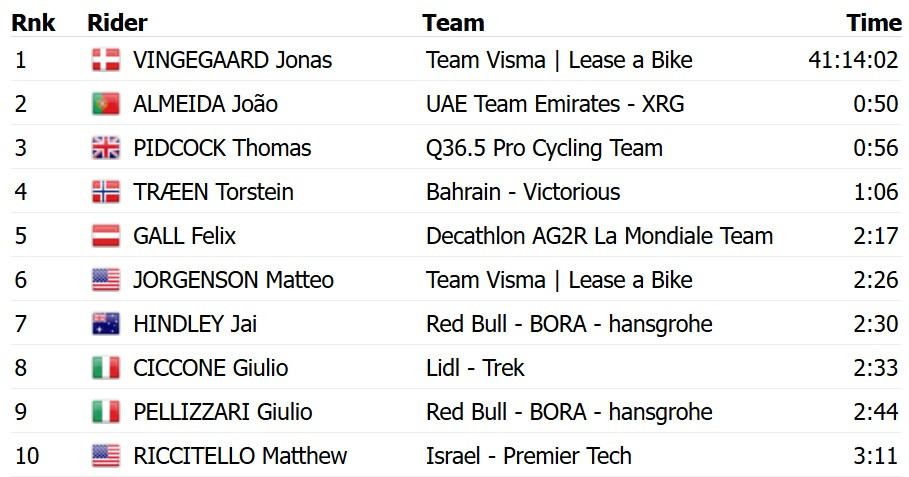This screenshot has width=909, height=477.
Task: Sort by the Time column header
Action: pyautogui.click(x=874, y=23)
